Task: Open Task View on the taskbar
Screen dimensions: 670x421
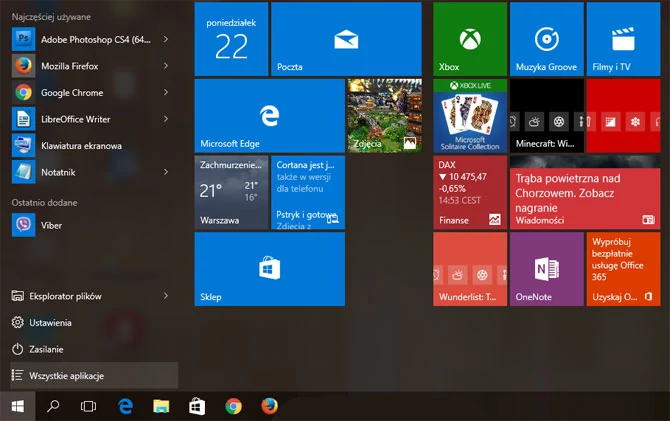Action: 88,406
